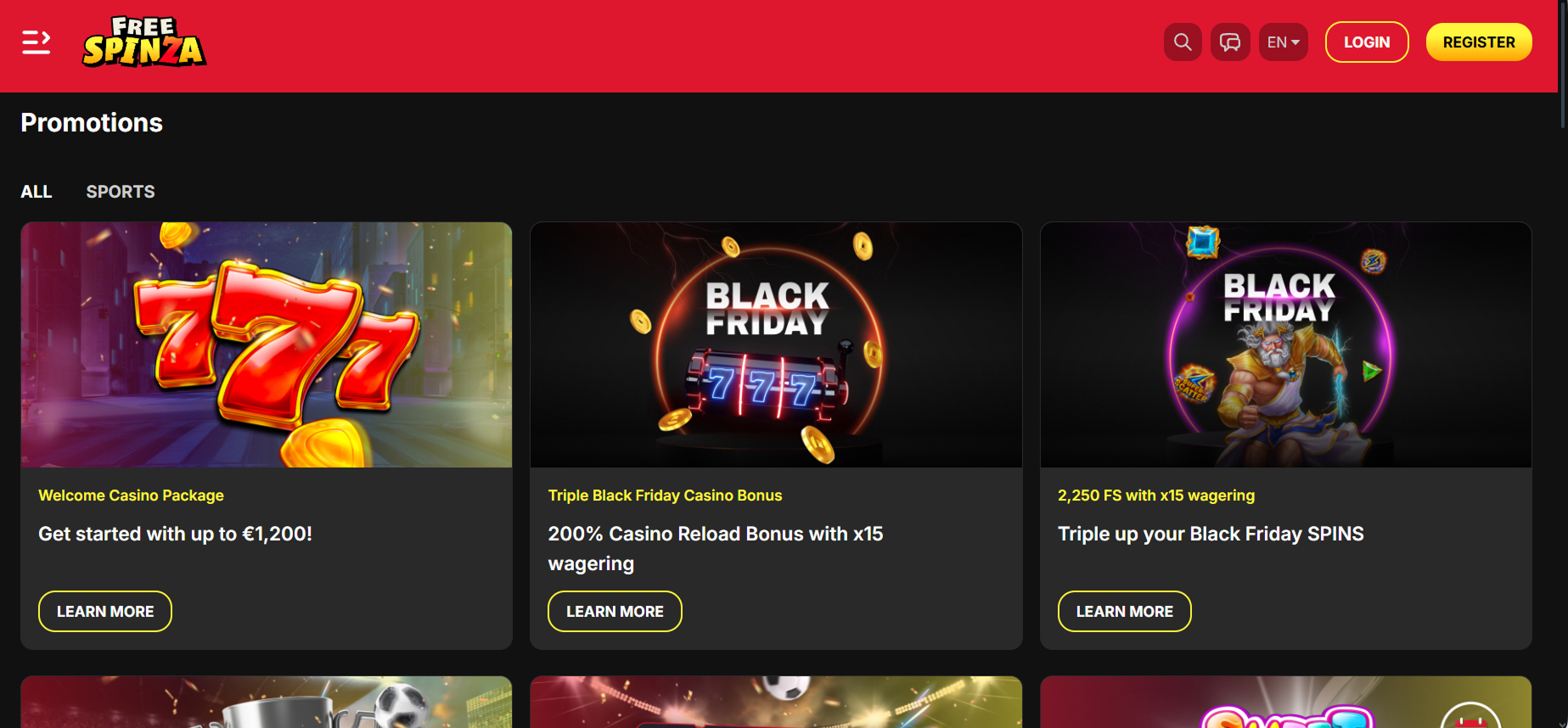Select the ALL promotions tab
This screenshot has height=728, width=1568.
pyautogui.click(x=37, y=192)
